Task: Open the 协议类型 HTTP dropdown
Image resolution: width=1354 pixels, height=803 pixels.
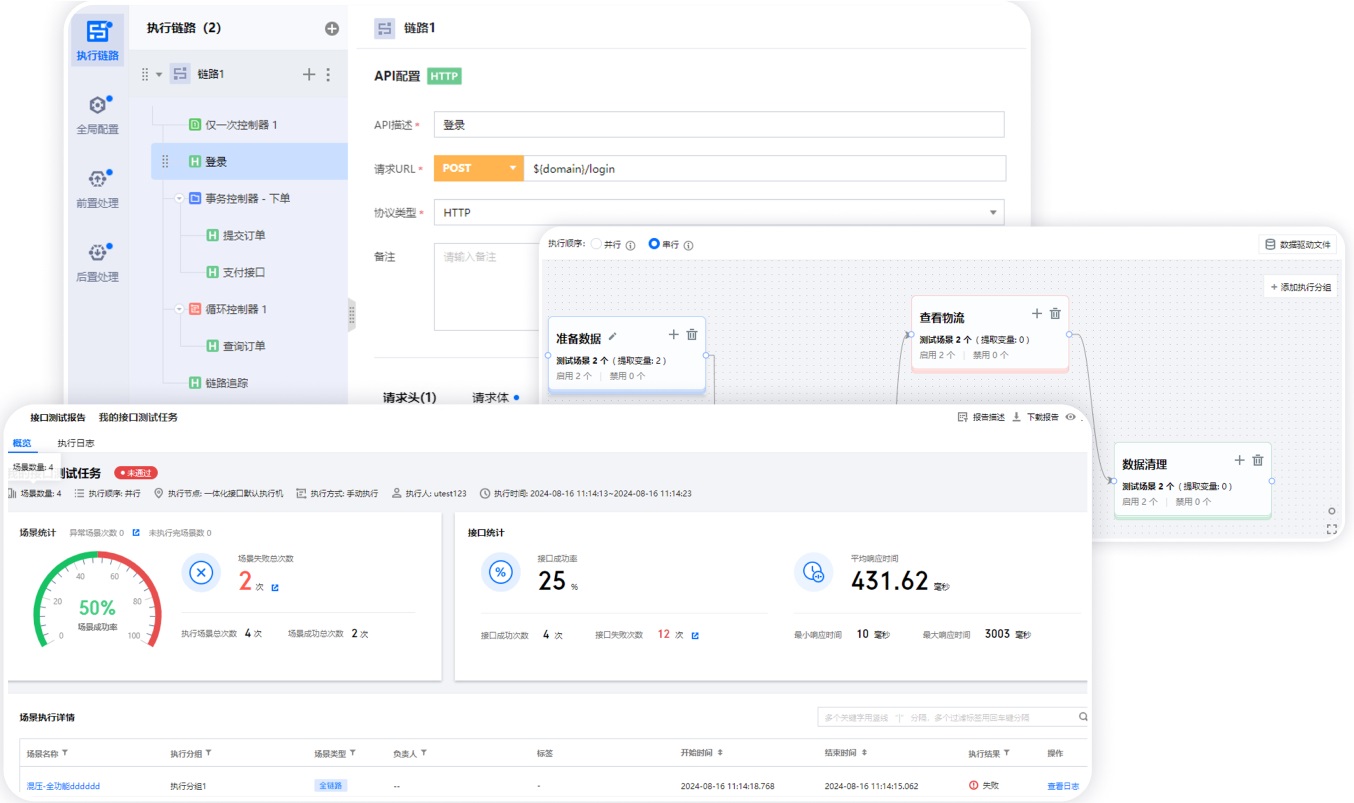Action: click(719, 213)
